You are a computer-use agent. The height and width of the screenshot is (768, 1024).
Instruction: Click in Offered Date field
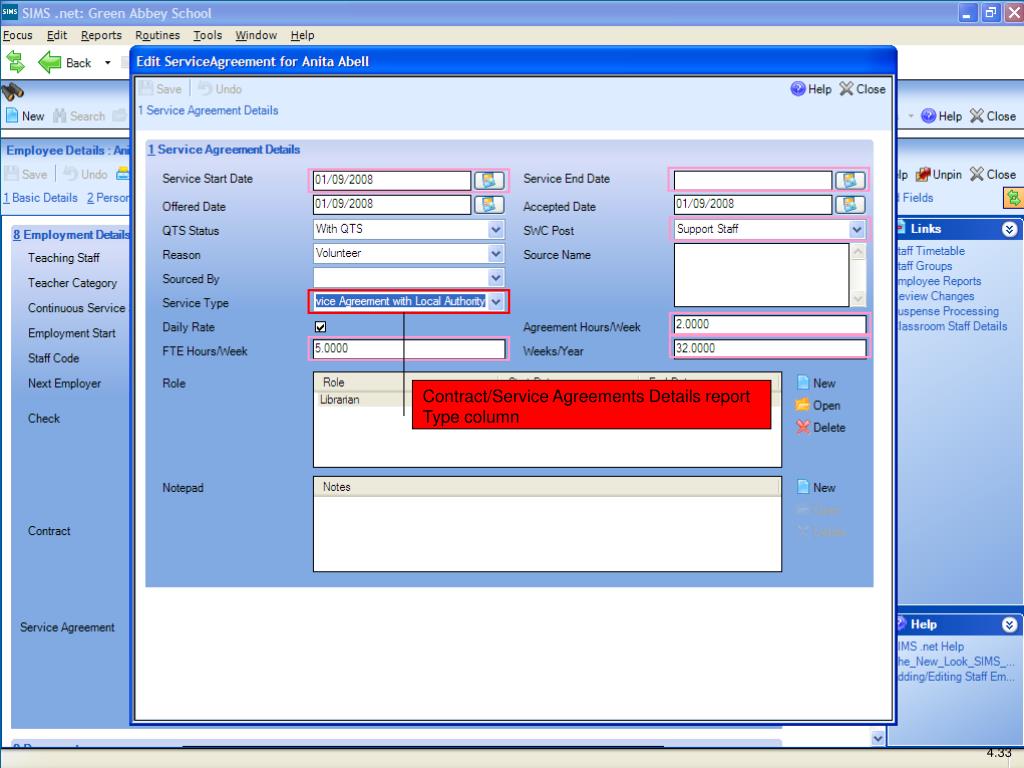[x=392, y=204]
